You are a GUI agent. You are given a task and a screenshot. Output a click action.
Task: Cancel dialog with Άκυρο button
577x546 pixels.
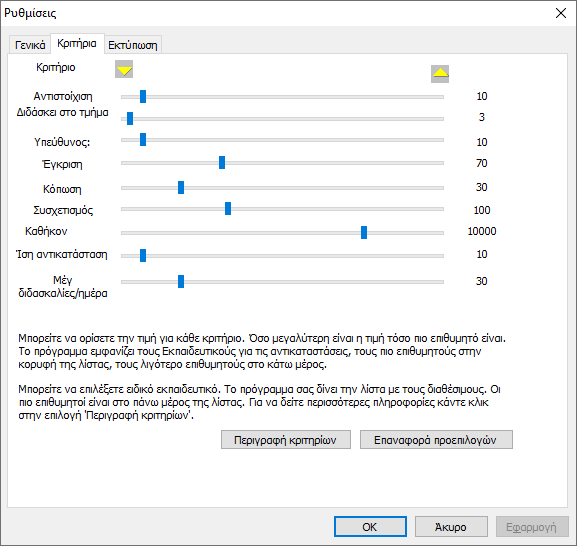[x=452, y=527]
